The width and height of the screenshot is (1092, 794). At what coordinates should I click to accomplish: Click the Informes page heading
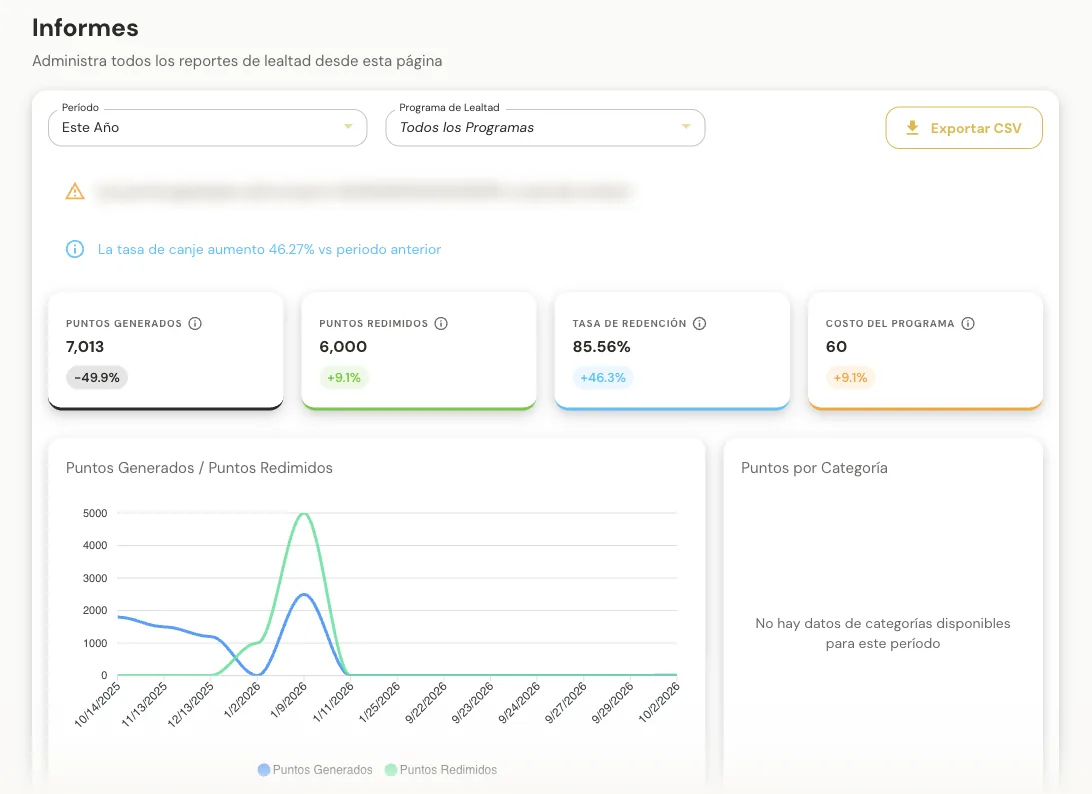pos(85,28)
